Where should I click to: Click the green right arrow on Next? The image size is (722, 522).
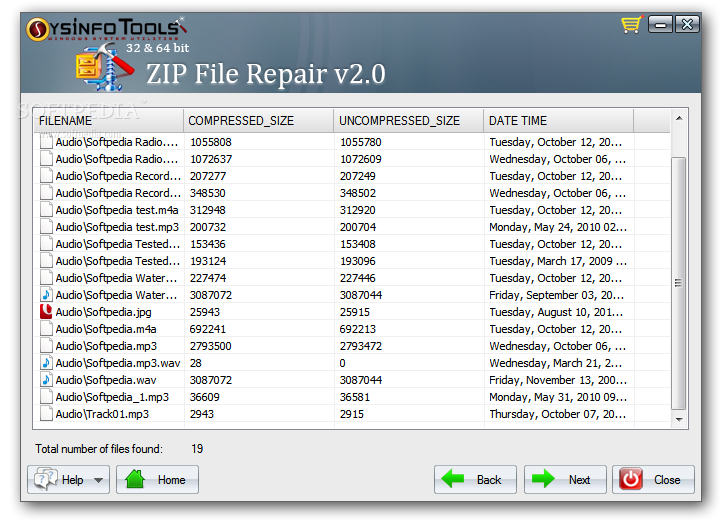(x=543, y=479)
